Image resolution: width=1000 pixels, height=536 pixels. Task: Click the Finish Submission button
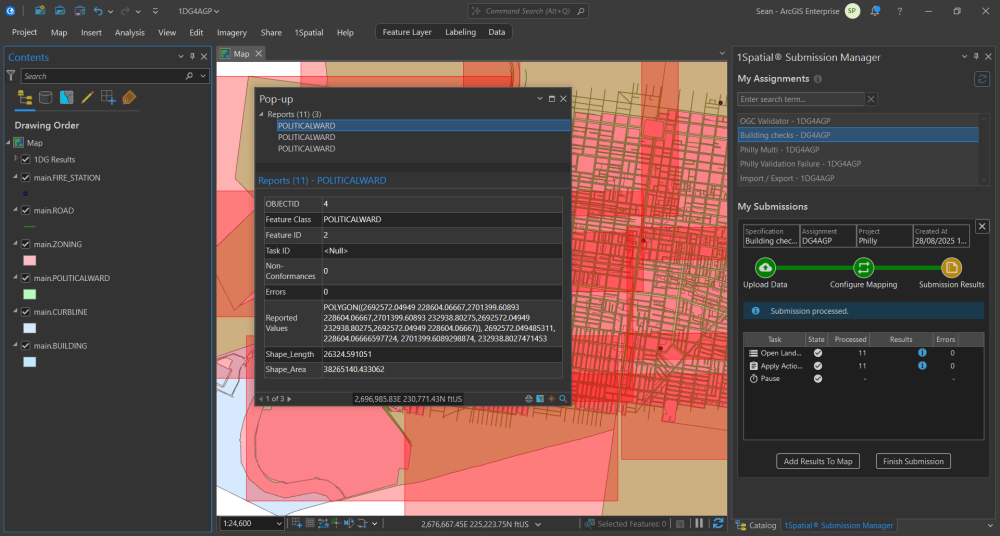click(913, 461)
